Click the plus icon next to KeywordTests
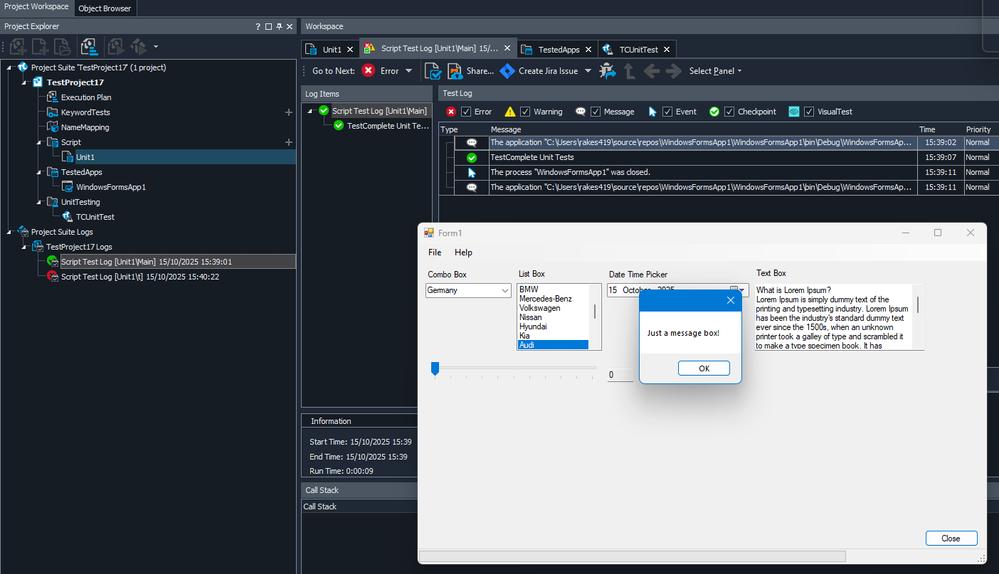This screenshot has height=574, width=999. click(289, 112)
